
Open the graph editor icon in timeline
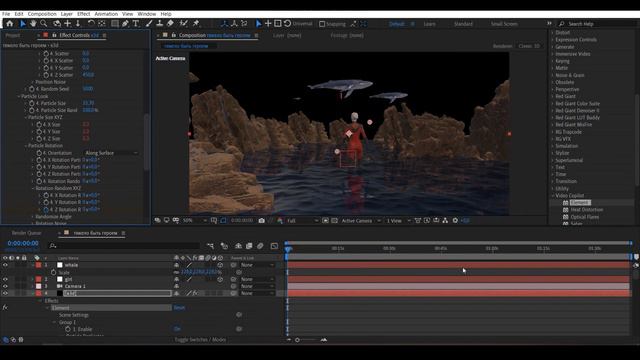point(274,246)
